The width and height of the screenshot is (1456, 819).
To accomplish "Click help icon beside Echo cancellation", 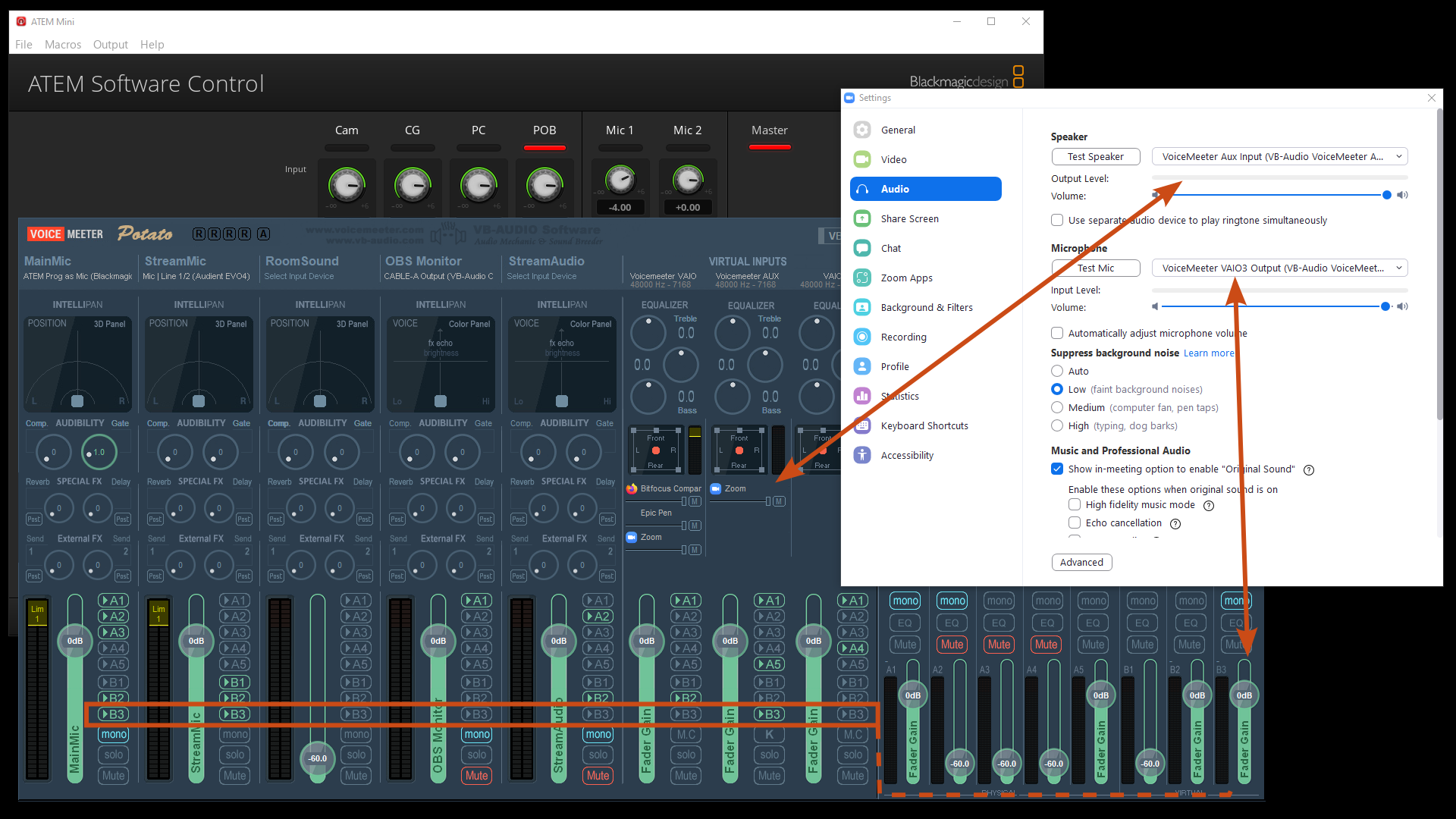I will pos(1175,524).
